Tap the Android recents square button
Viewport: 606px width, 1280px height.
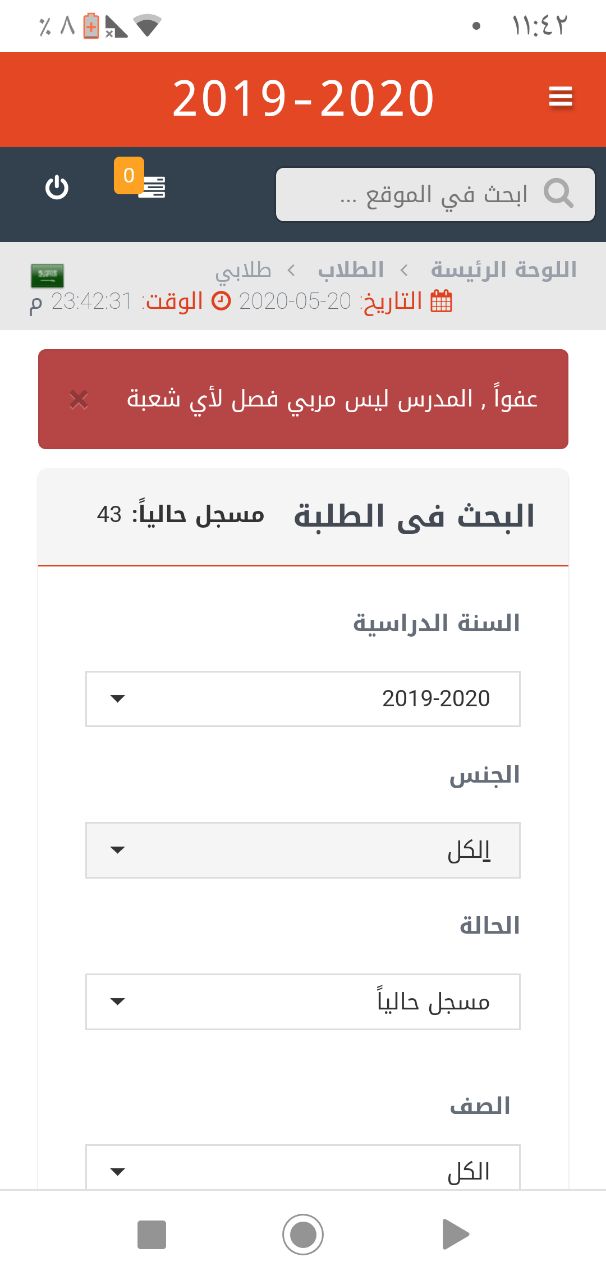click(151, 1235)
